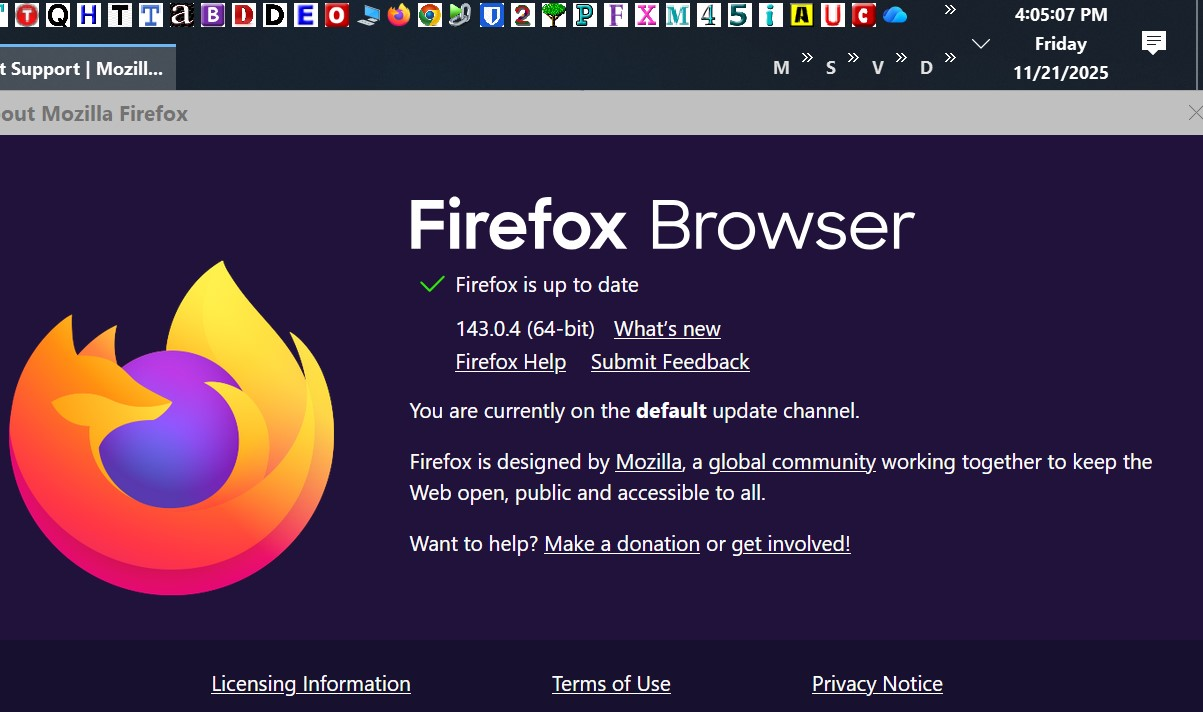Click the Submit Feedback link
1203x712 pixels.
point(670,362)
